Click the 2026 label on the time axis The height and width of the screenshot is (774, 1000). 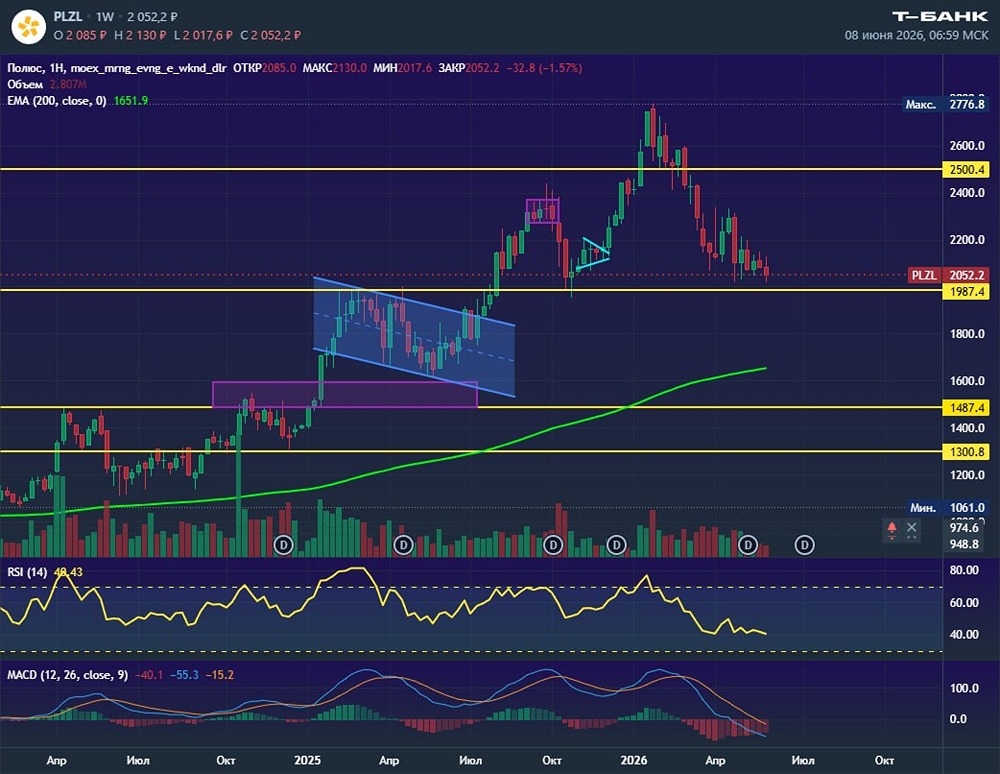633,760
